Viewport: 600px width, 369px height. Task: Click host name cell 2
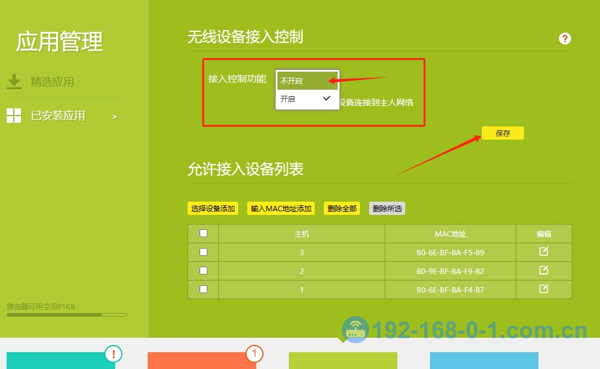coord(302,271)
